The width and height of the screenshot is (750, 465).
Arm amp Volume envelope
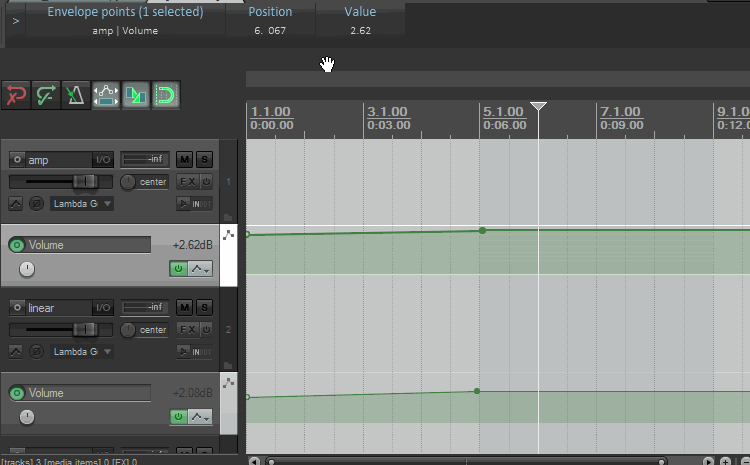coord(17,245)
